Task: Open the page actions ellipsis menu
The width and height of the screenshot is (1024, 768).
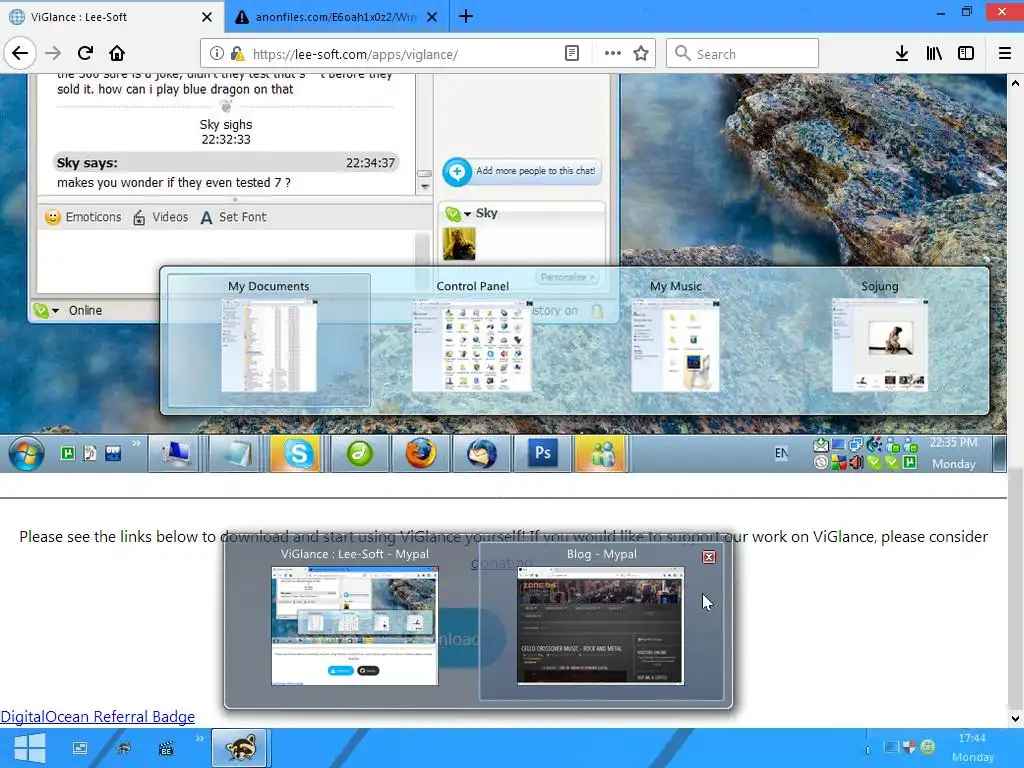Action: (613, 54)
